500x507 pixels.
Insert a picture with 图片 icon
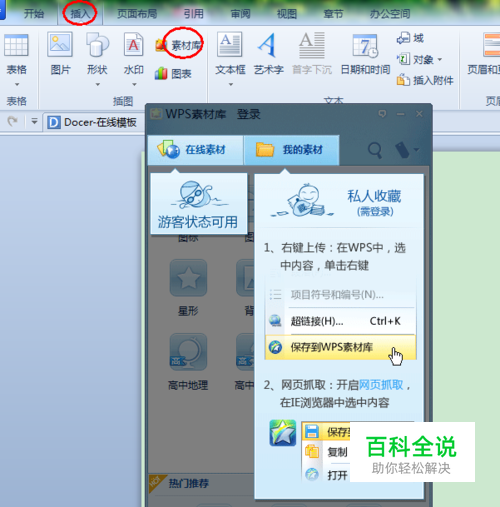[x=60, y=45]
